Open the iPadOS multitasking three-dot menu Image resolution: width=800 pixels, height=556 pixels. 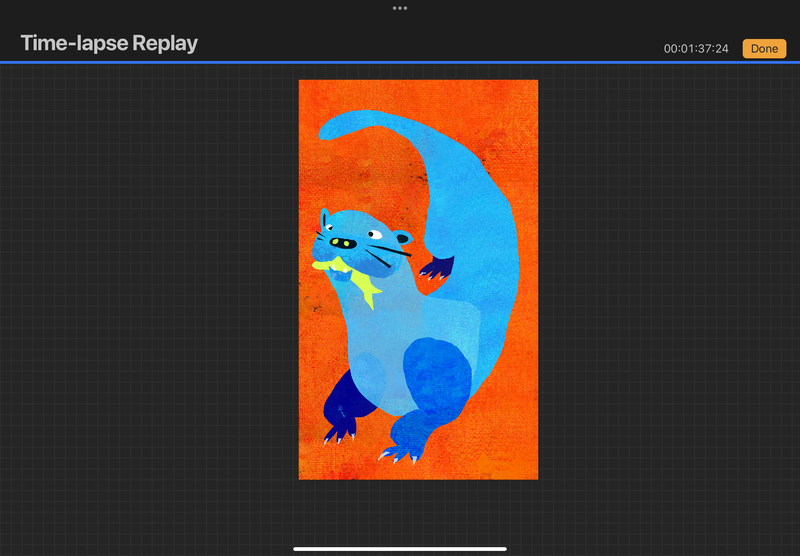point(400,8)
